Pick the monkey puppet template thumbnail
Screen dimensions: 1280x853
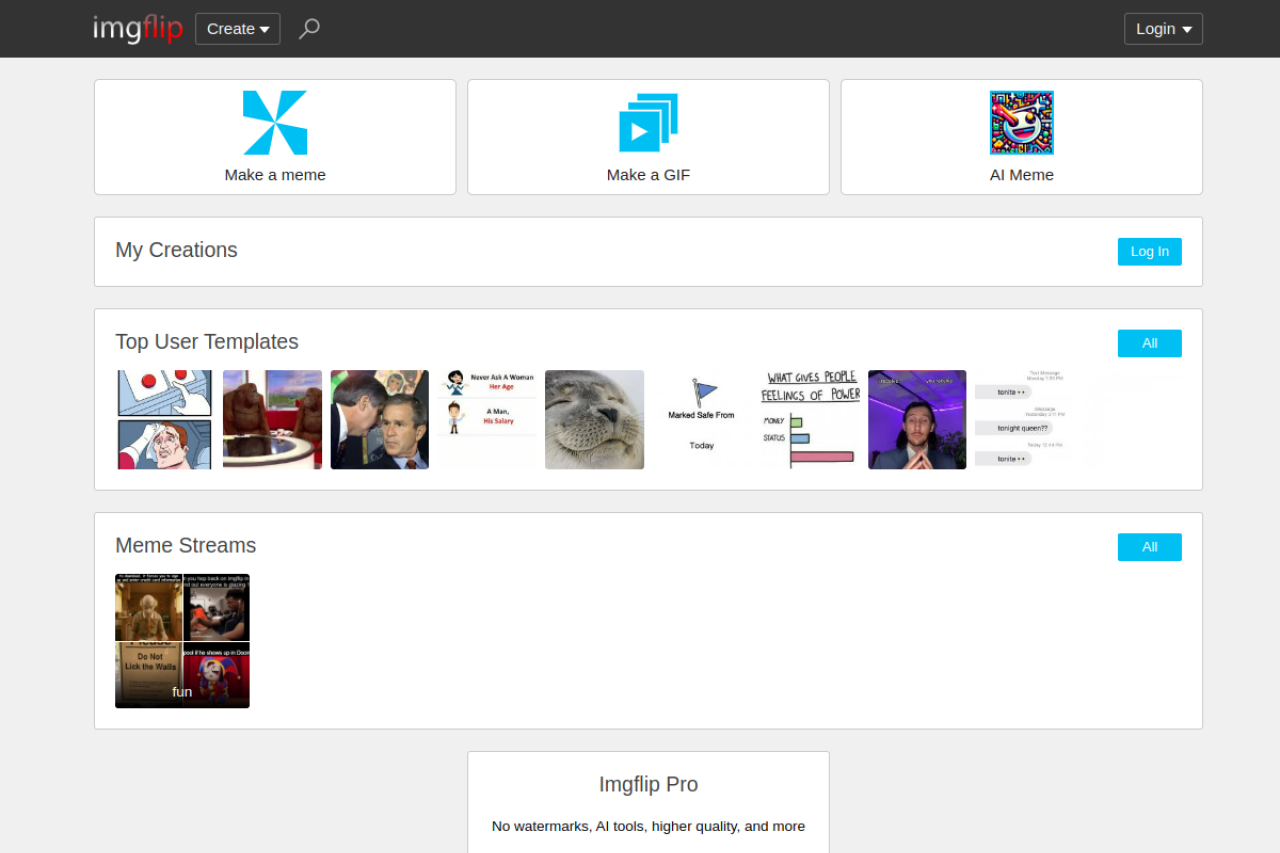[272, 420]
